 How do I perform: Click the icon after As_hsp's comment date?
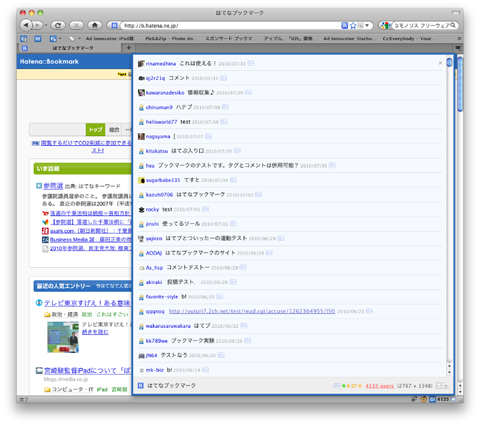243,267
